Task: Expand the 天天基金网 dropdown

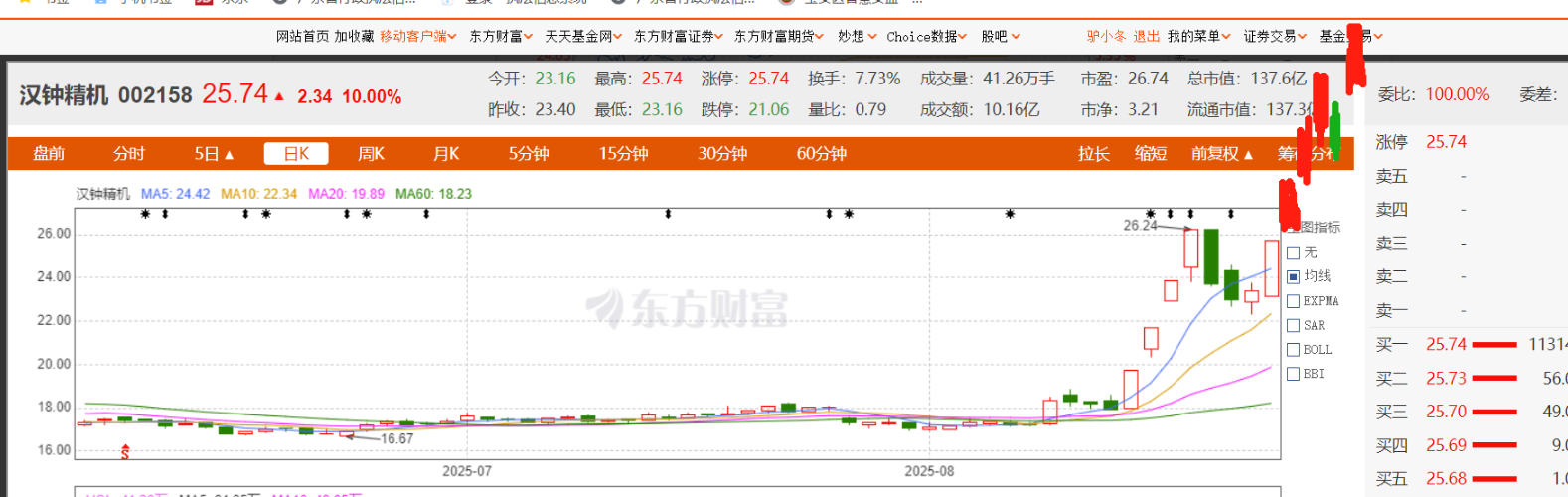Action: [x=583, y=36]
